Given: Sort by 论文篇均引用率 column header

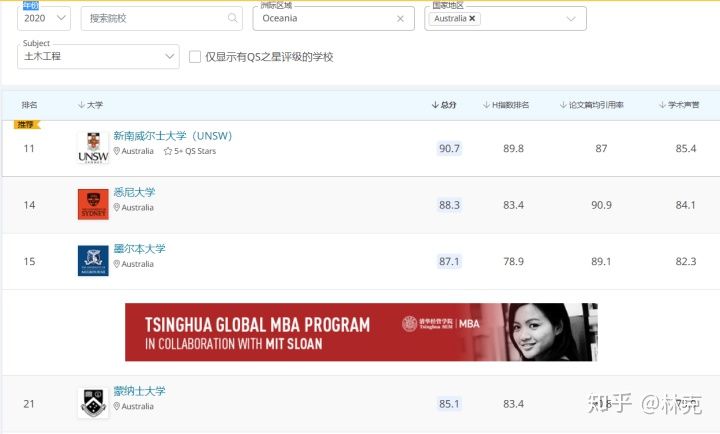Looking at the screenshot, I should (592, 105).
